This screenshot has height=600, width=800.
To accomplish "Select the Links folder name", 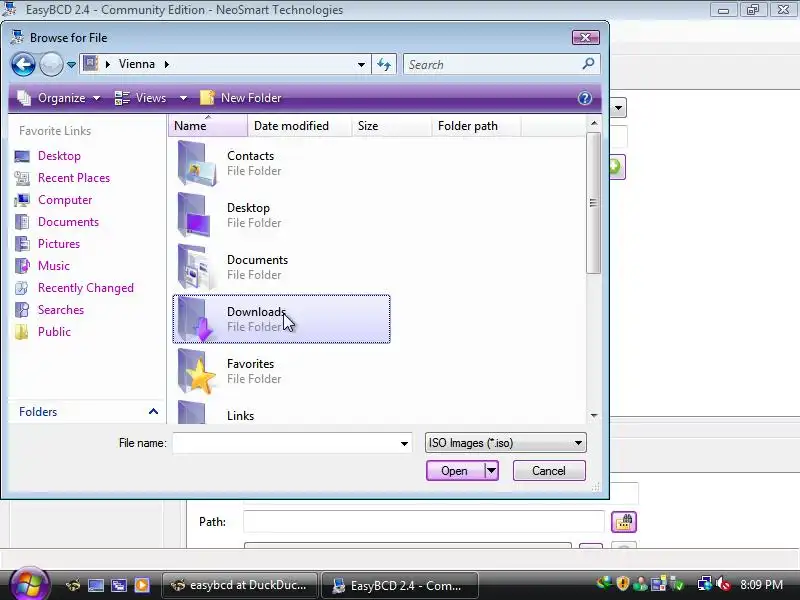I will coord(240,416).
